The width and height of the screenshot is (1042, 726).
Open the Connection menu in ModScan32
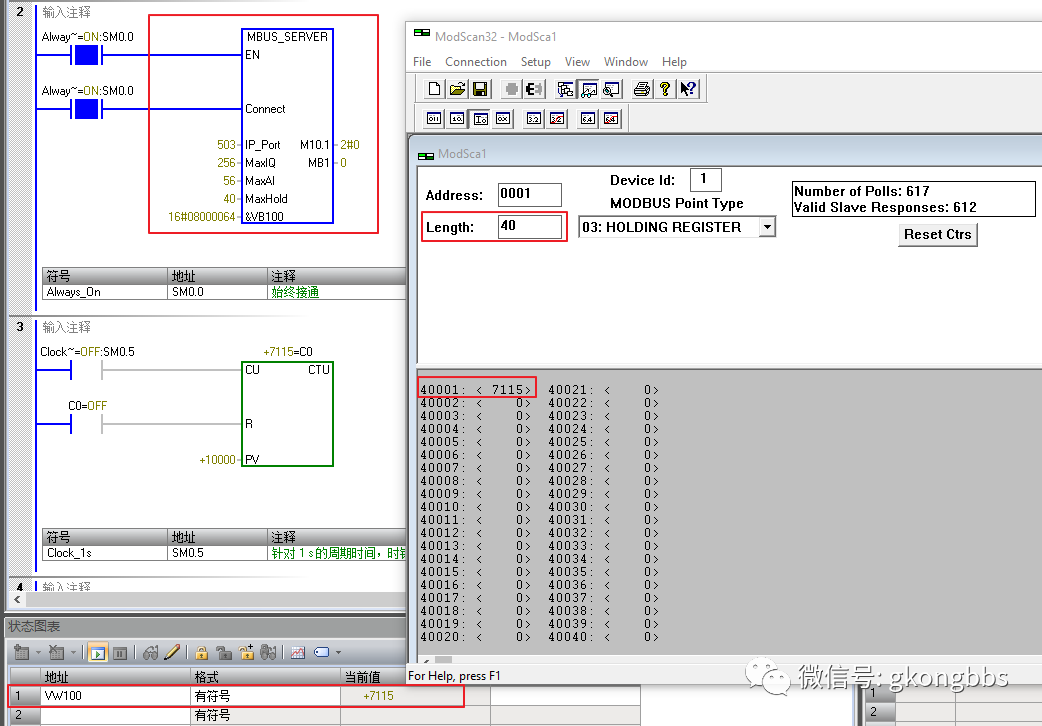tap(476, 62)
